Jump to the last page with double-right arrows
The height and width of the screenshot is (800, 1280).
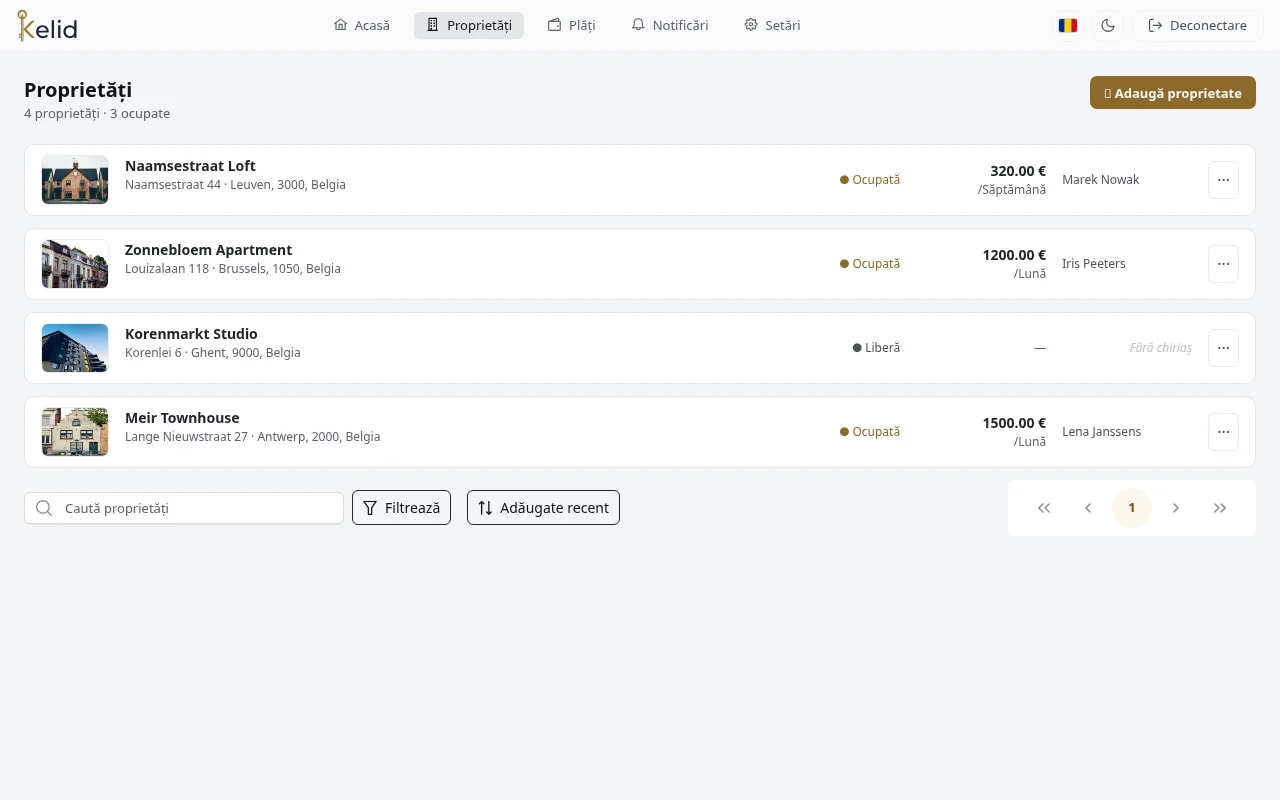[x=1220, y=508]
